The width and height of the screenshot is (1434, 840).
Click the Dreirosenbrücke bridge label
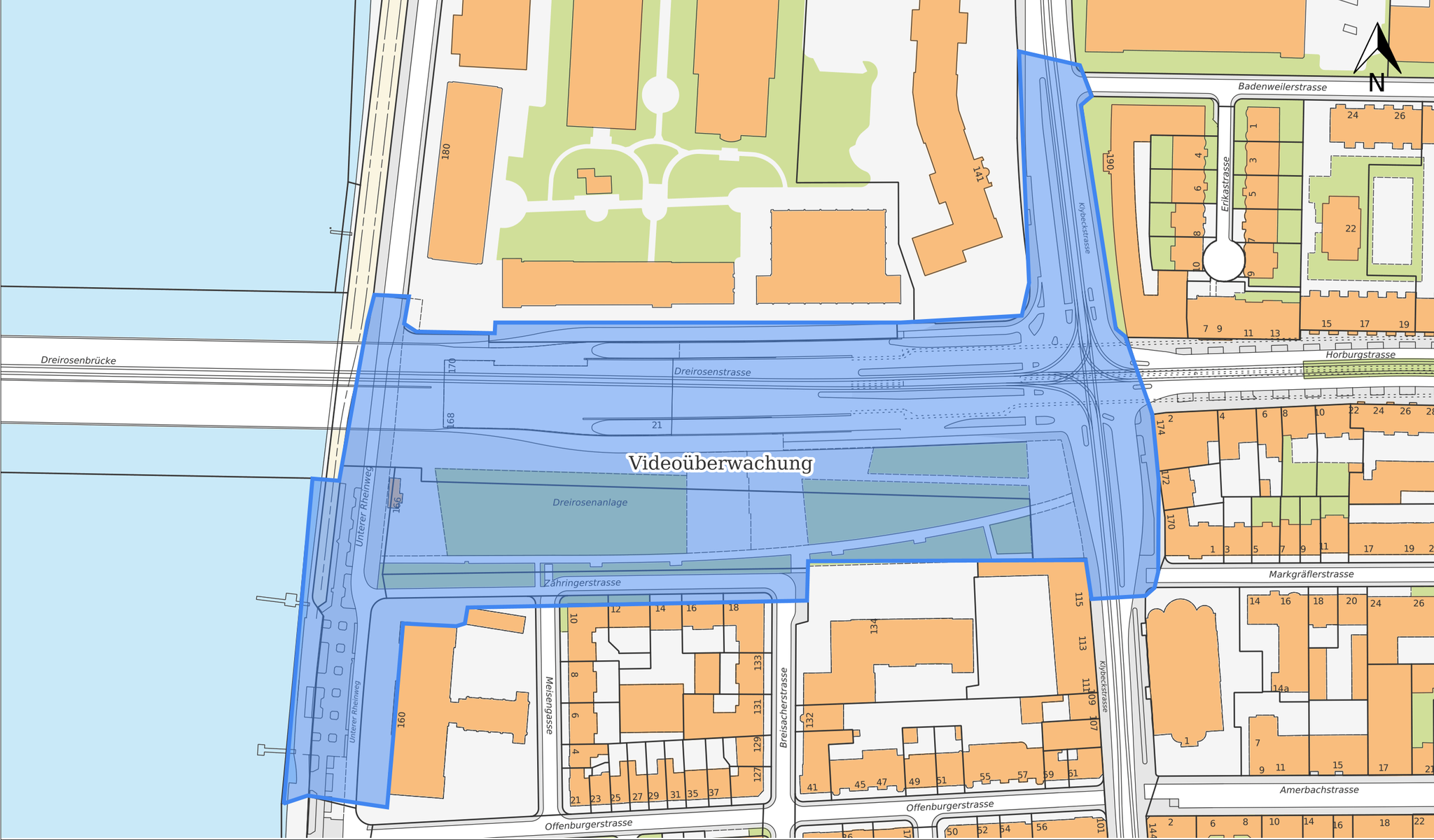(78, 360)
